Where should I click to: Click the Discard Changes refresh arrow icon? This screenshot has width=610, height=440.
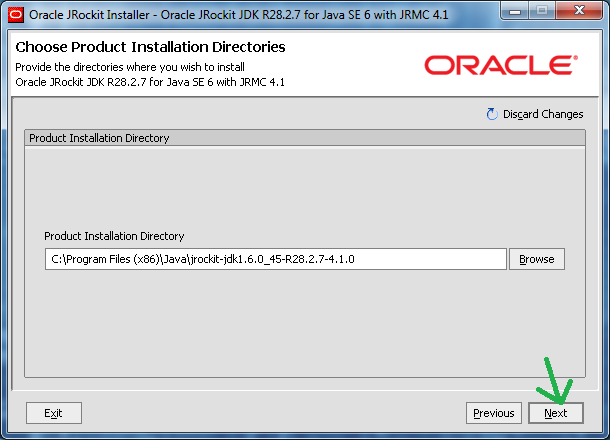tap(492, 114)
